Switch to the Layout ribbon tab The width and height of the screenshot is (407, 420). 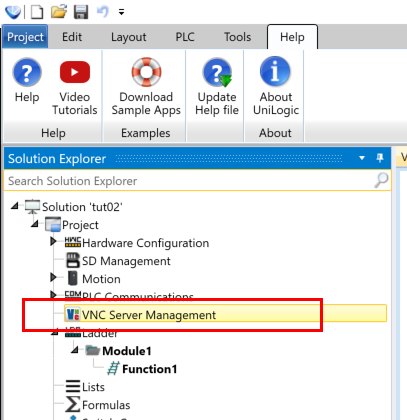coord(129,37)
